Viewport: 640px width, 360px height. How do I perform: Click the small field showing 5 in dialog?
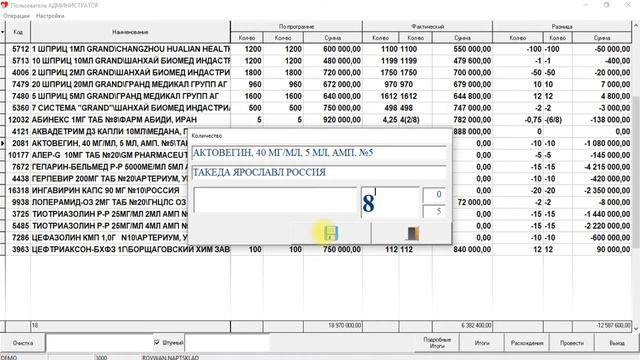pyautogui.click(x=434, y=211)
